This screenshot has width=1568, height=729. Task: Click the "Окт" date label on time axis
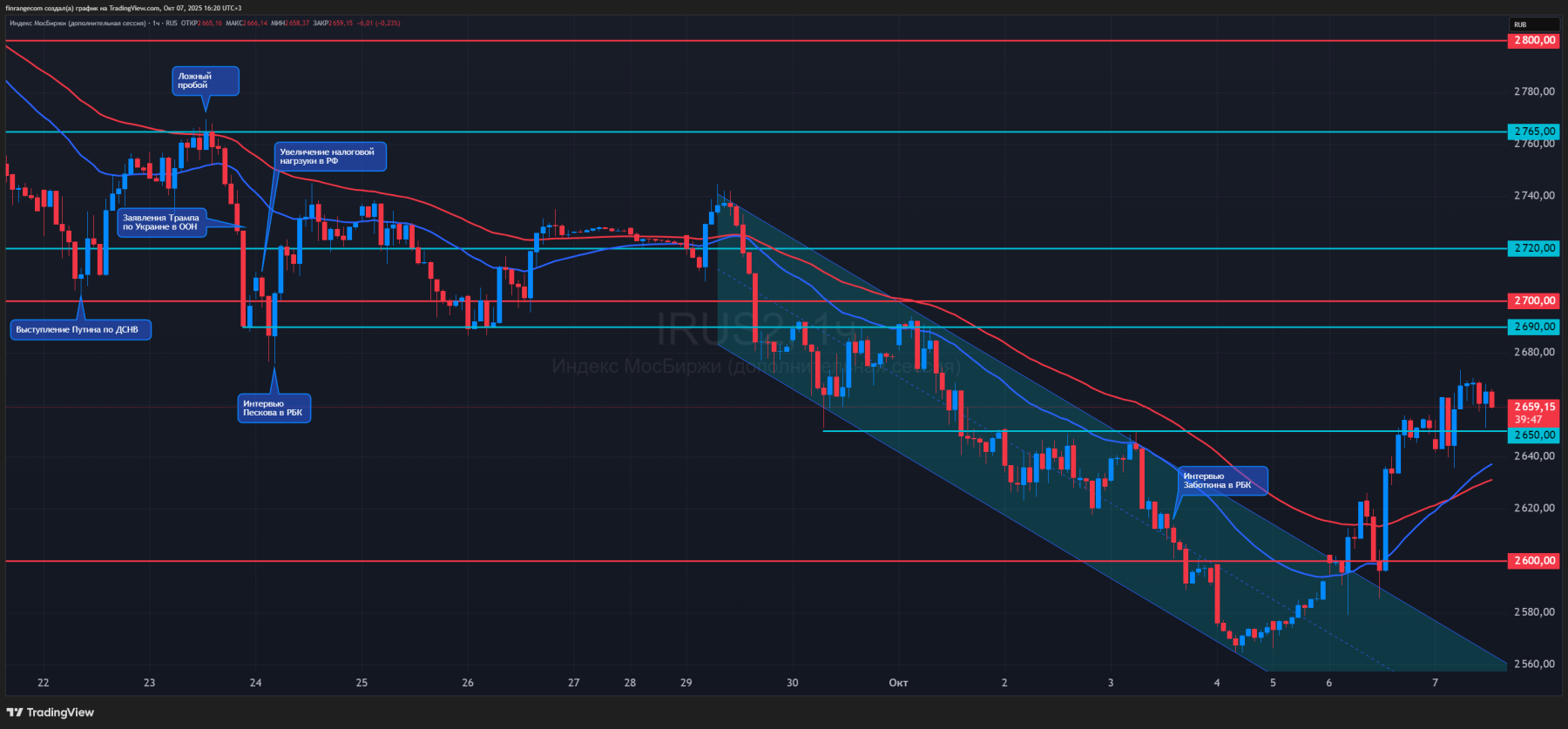pyautogui.click(x=898, y=683)
